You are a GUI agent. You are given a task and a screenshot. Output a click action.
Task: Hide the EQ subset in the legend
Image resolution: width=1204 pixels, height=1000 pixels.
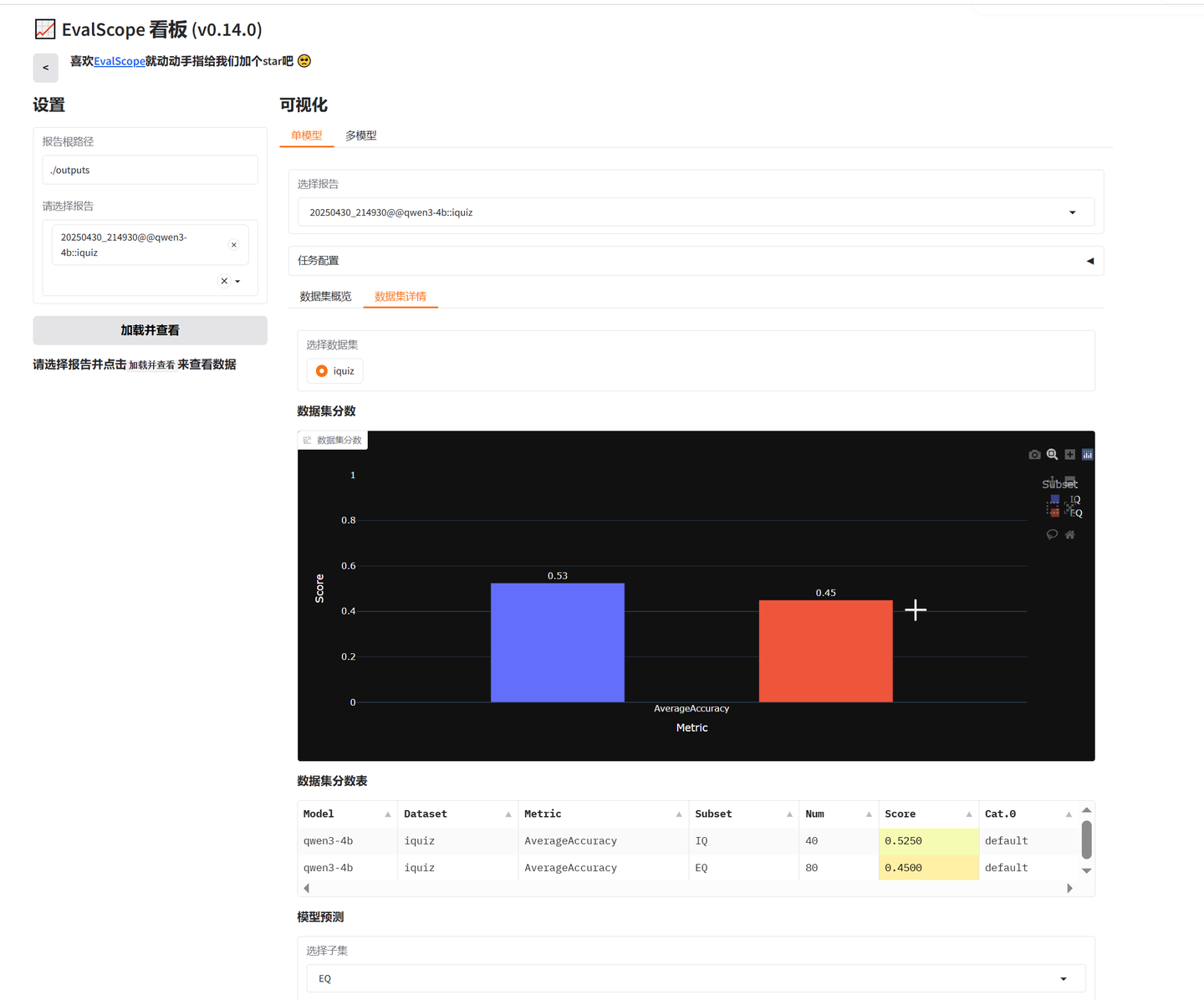click(1076, 513)
